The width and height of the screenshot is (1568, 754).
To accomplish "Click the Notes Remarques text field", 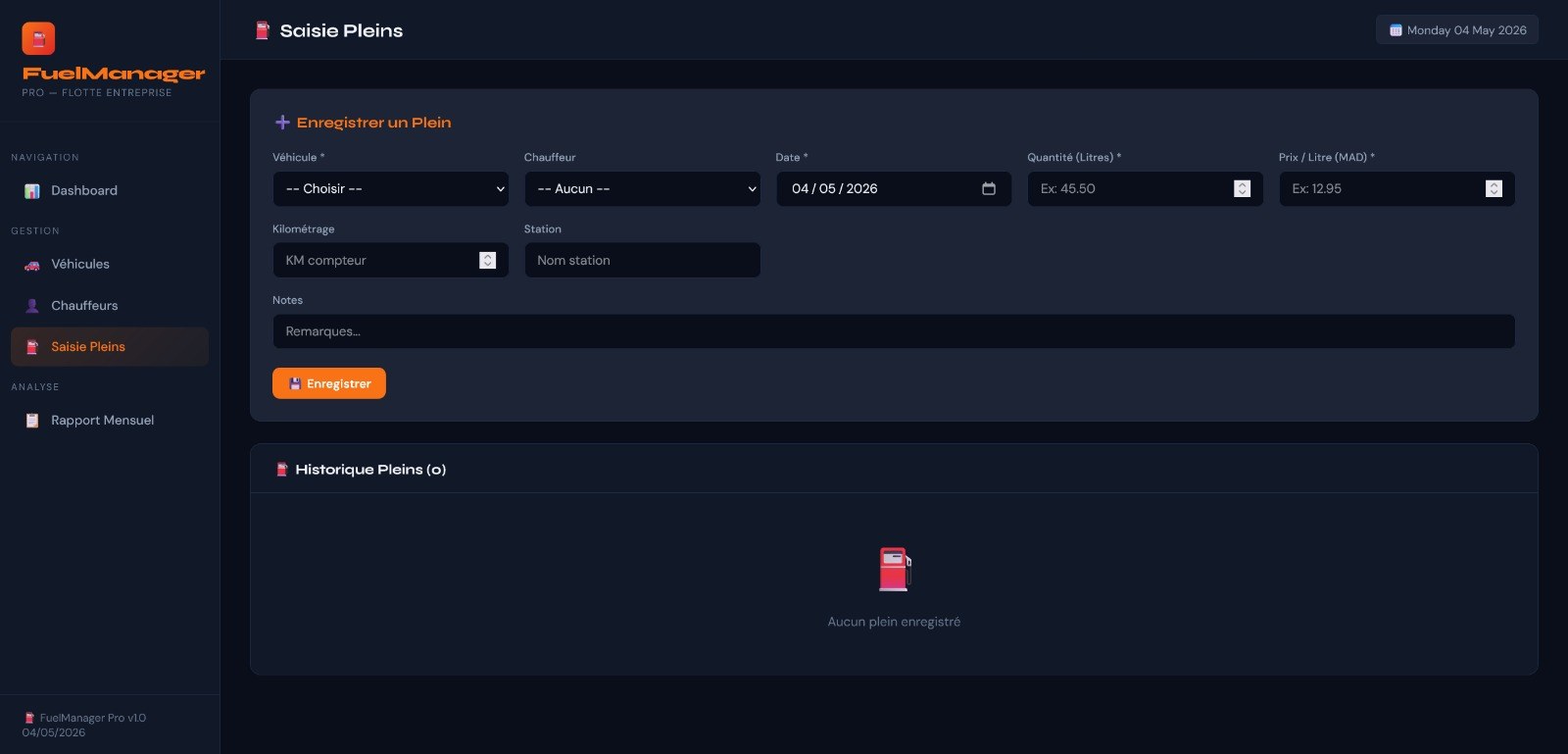I will coord(894,331).
